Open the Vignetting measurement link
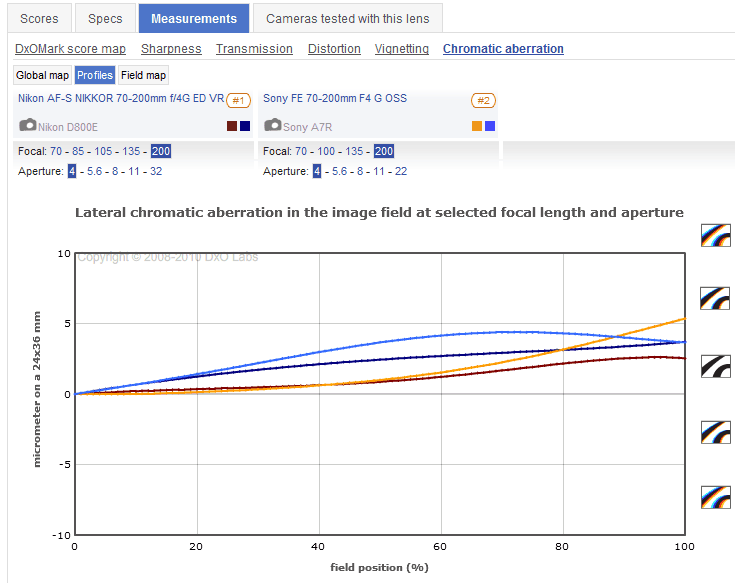 click(x=401, y=48)
